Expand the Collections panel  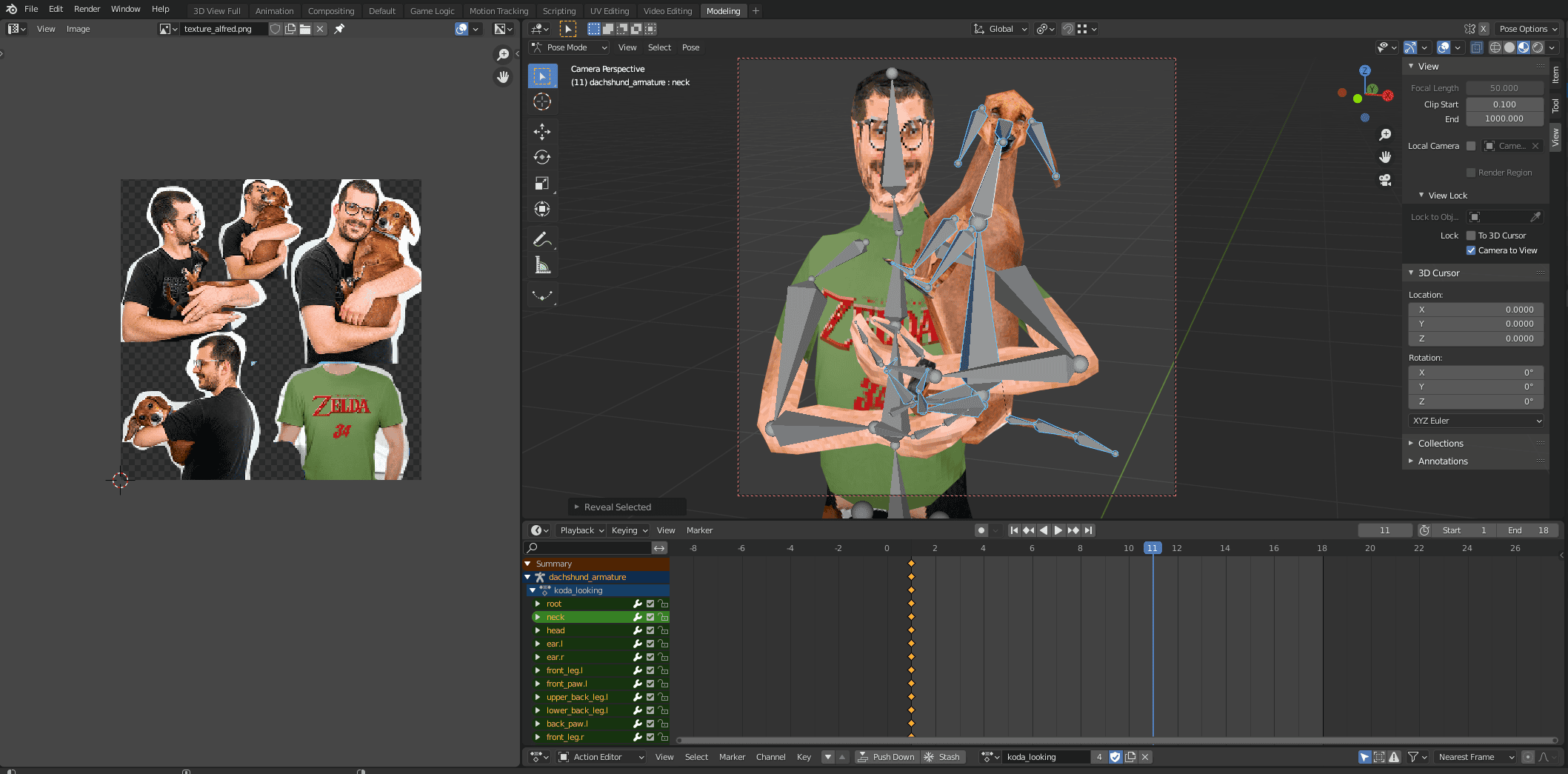click(1441, 444)
